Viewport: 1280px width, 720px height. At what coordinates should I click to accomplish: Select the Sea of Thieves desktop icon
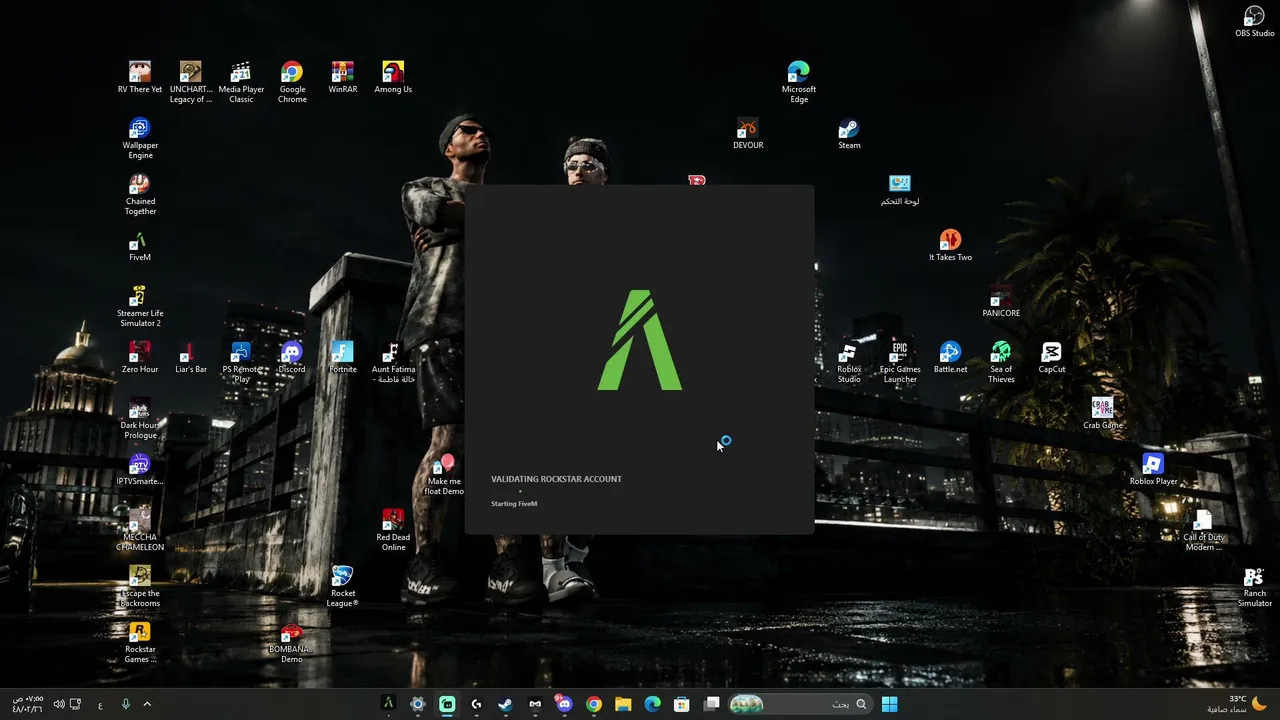[1001, 363]
